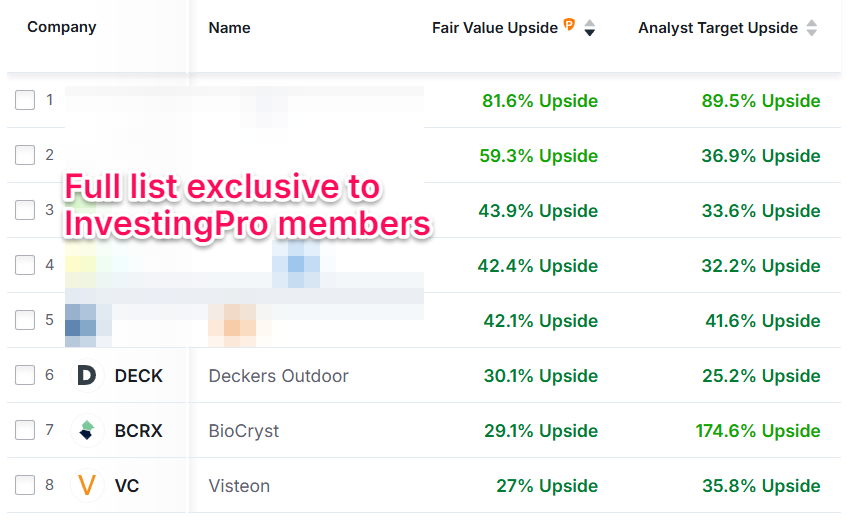Click the Deckers Outdoor company logo icon
848x523 pixels.
click(x=87, y=376)
